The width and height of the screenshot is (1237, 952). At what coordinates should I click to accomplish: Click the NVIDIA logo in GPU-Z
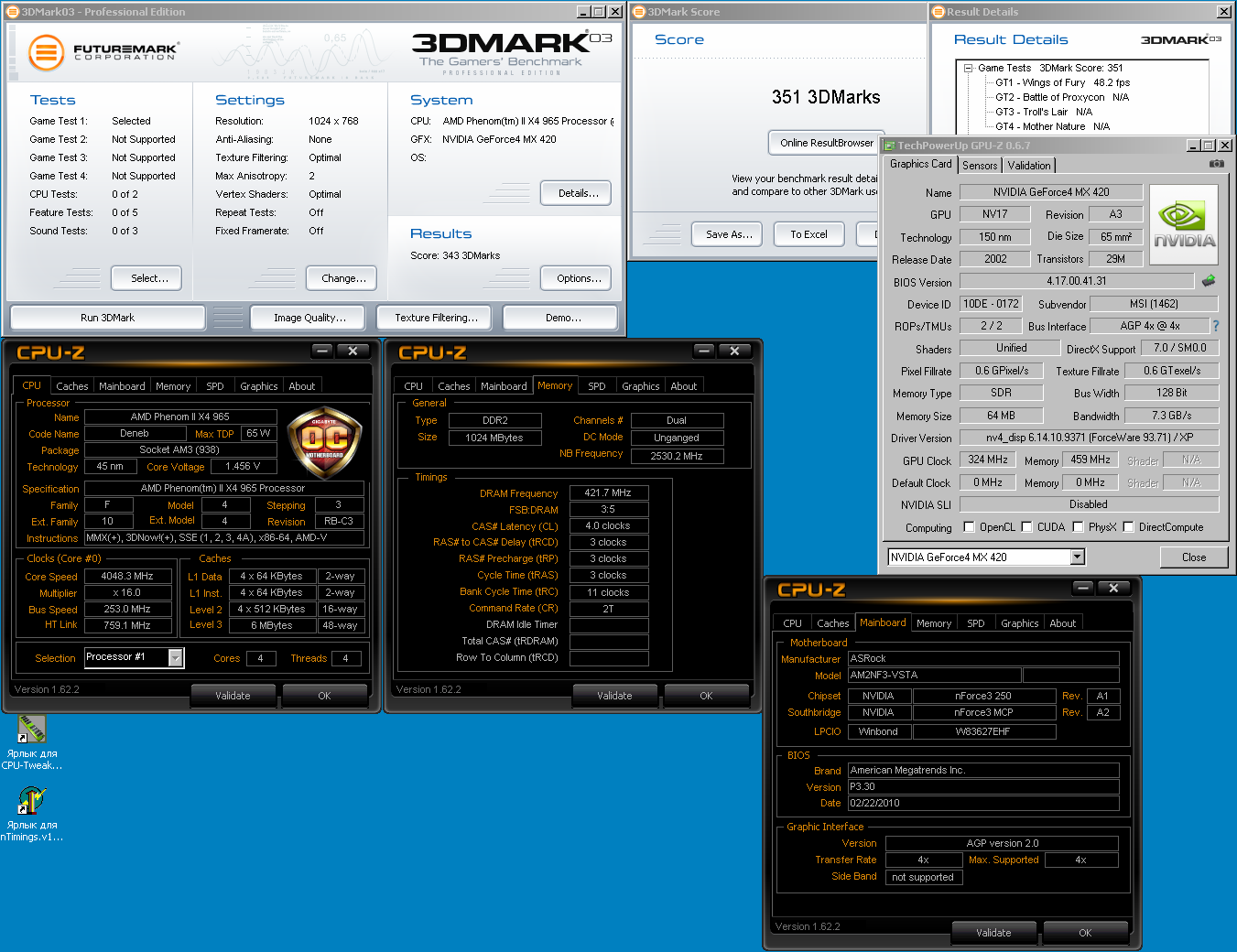pos(1184,225)
